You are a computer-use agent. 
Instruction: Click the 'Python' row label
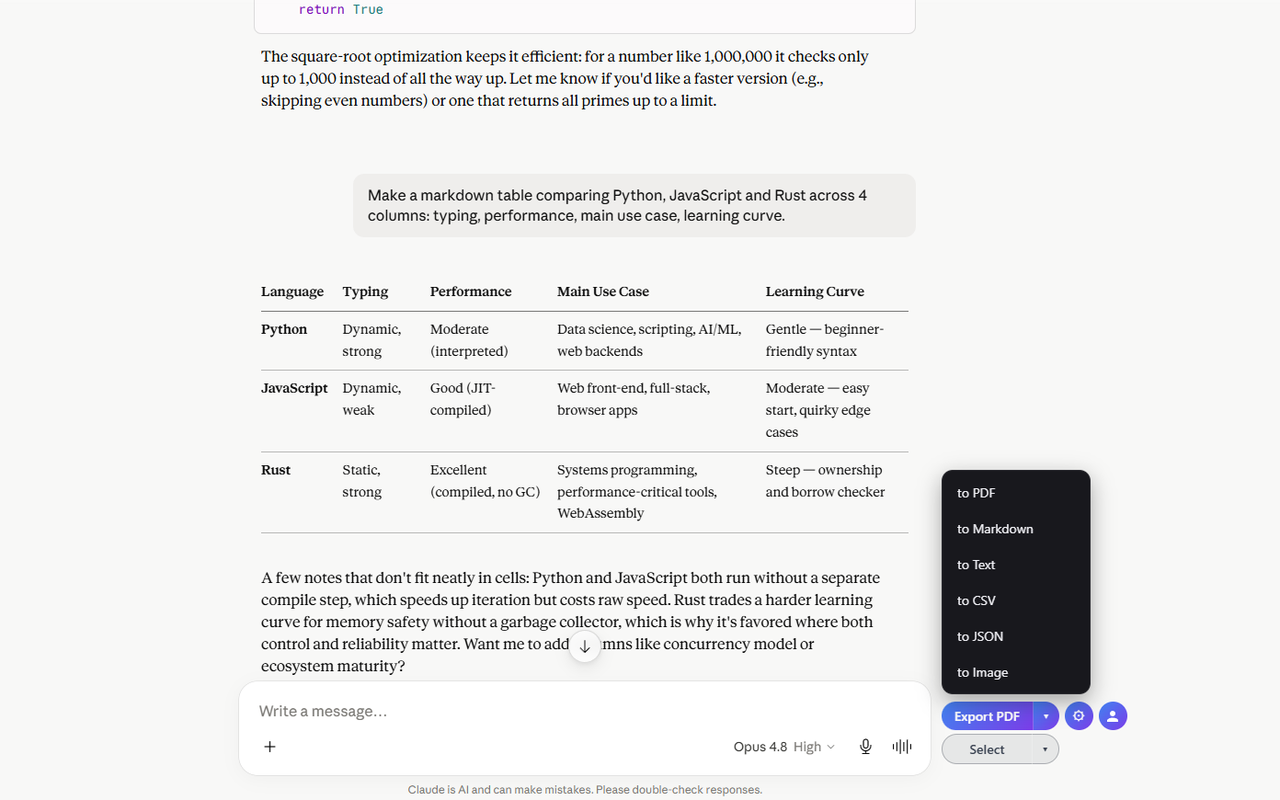[284, 329]
